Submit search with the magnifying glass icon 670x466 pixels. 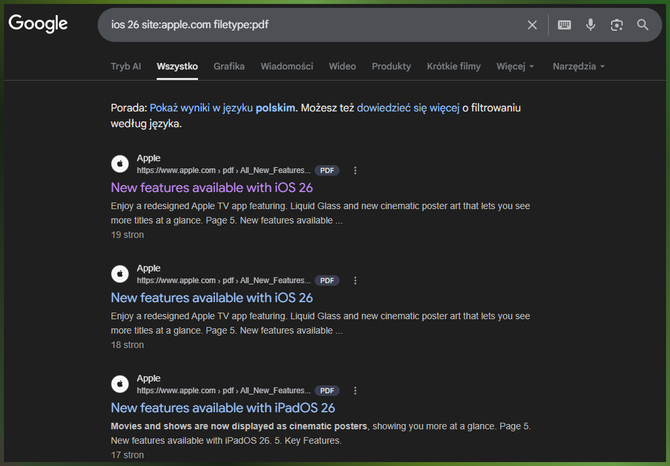tap(642, 25)
